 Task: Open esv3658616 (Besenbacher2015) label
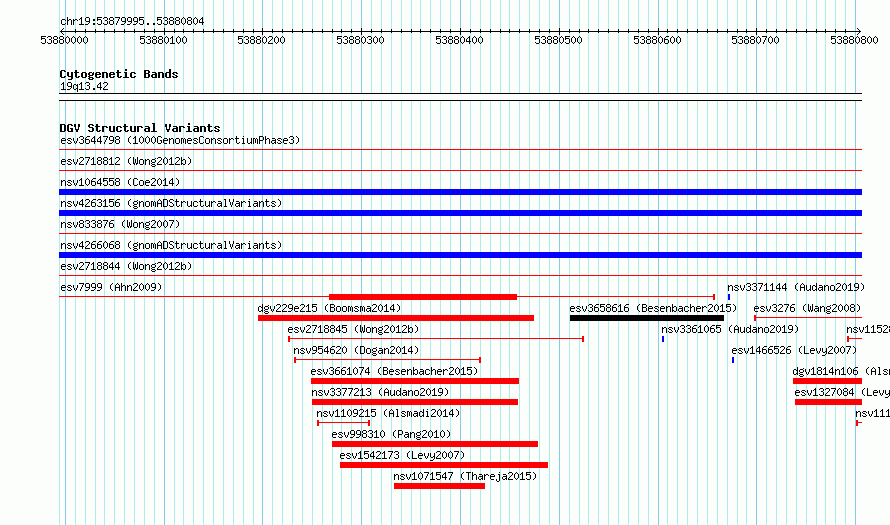653,308
